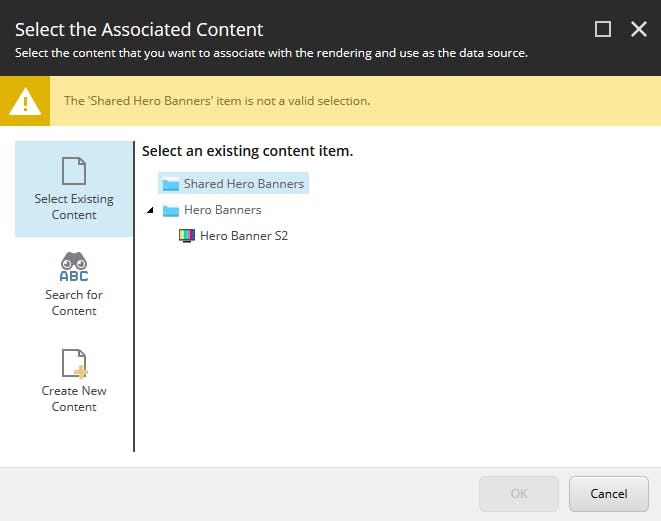
Task: Click the 'Select an existing content item.' heading
Action: pos(247,151)
